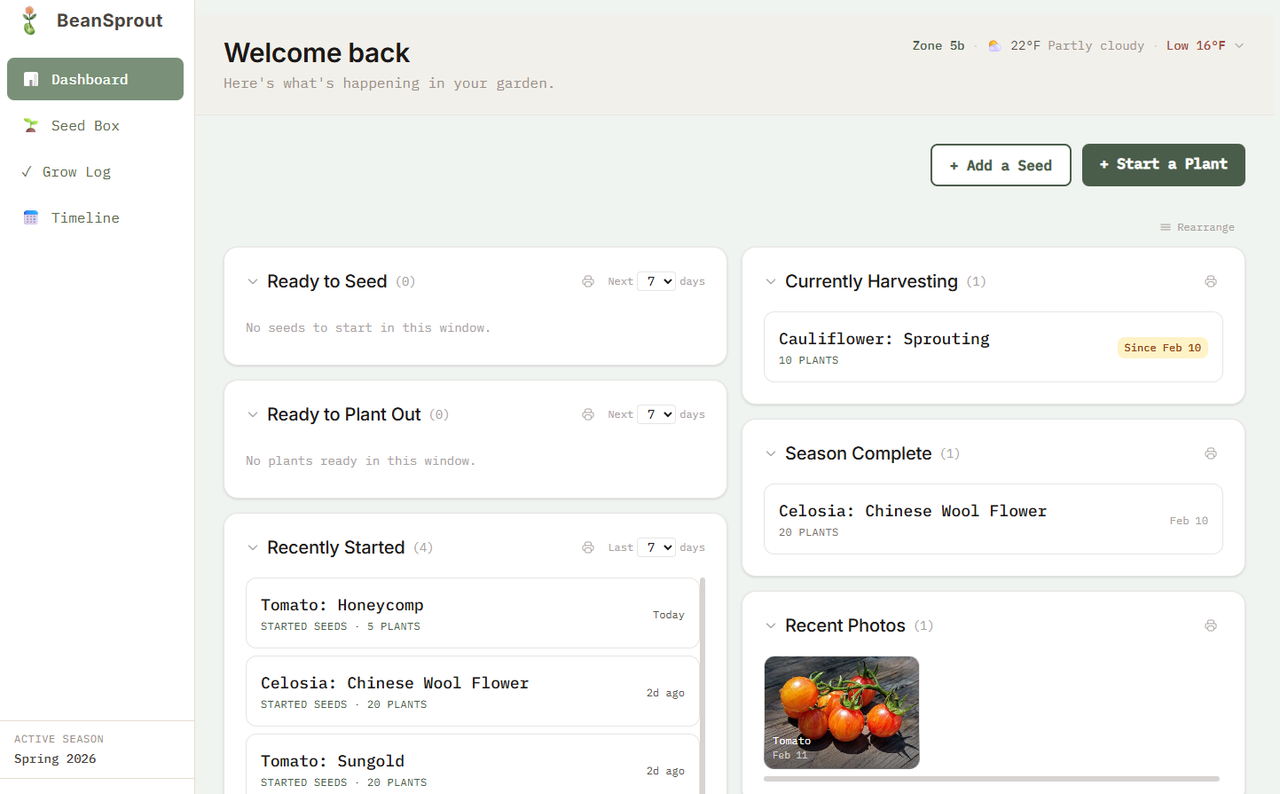Collapse the Ready to Seed section
1280x794 pixels.
[x=252, y=282]
